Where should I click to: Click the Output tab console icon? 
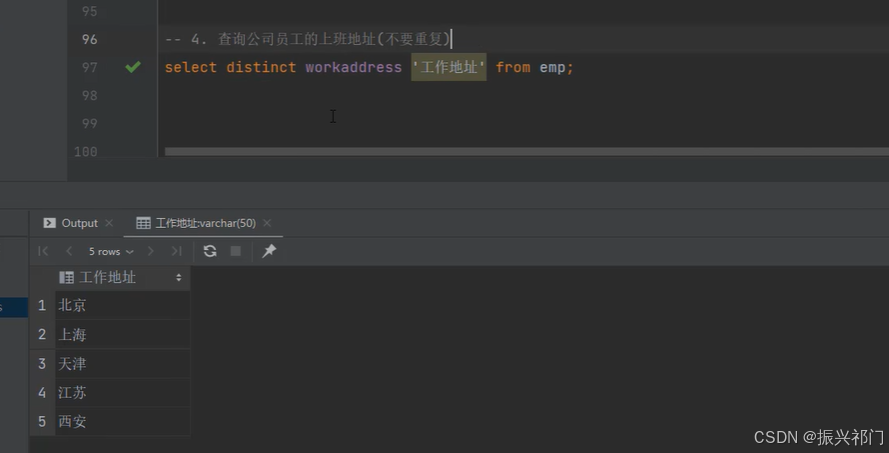click(49, 223)
